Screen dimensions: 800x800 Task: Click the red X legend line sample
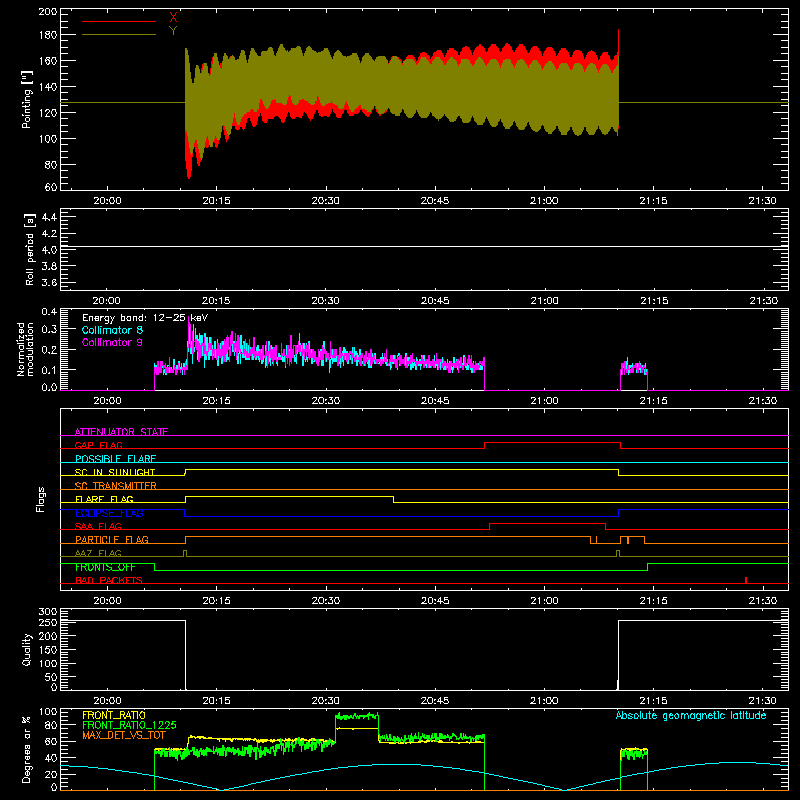coord(119,21)
